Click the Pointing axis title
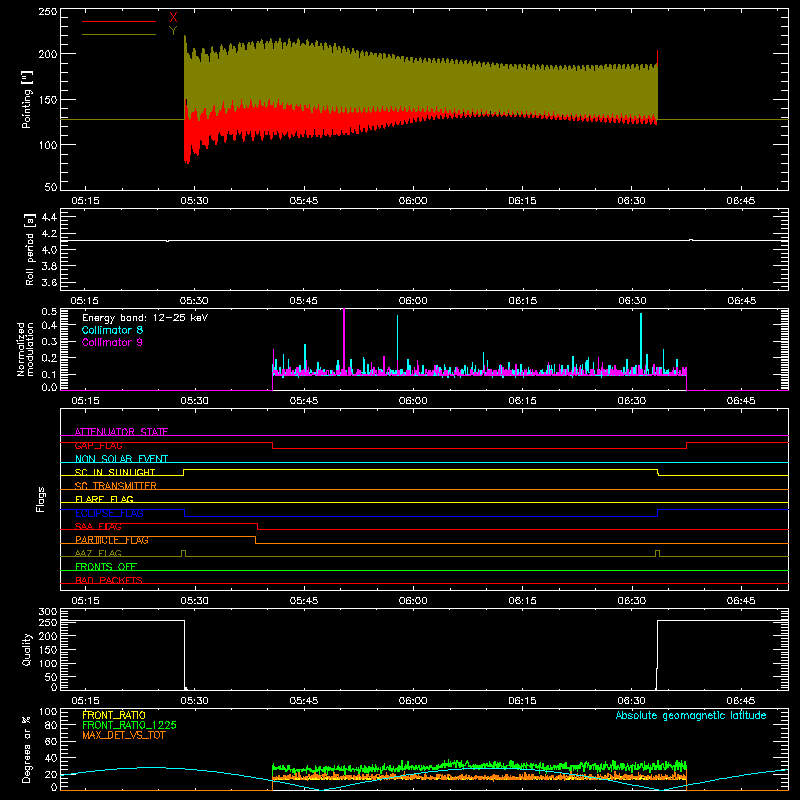The height and width of the screenshot is (800, 800). (27, 99)
